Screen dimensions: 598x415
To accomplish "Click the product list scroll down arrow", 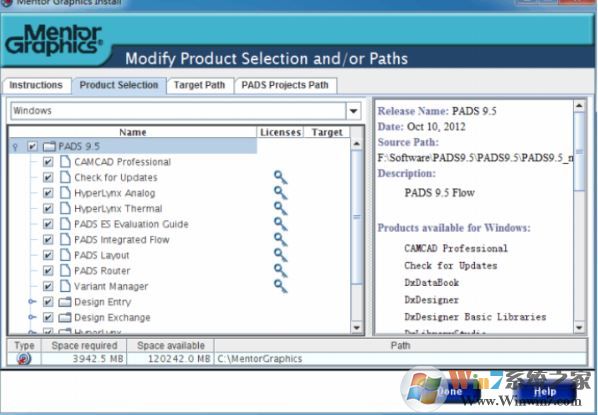I will click(x=356, y=328).
